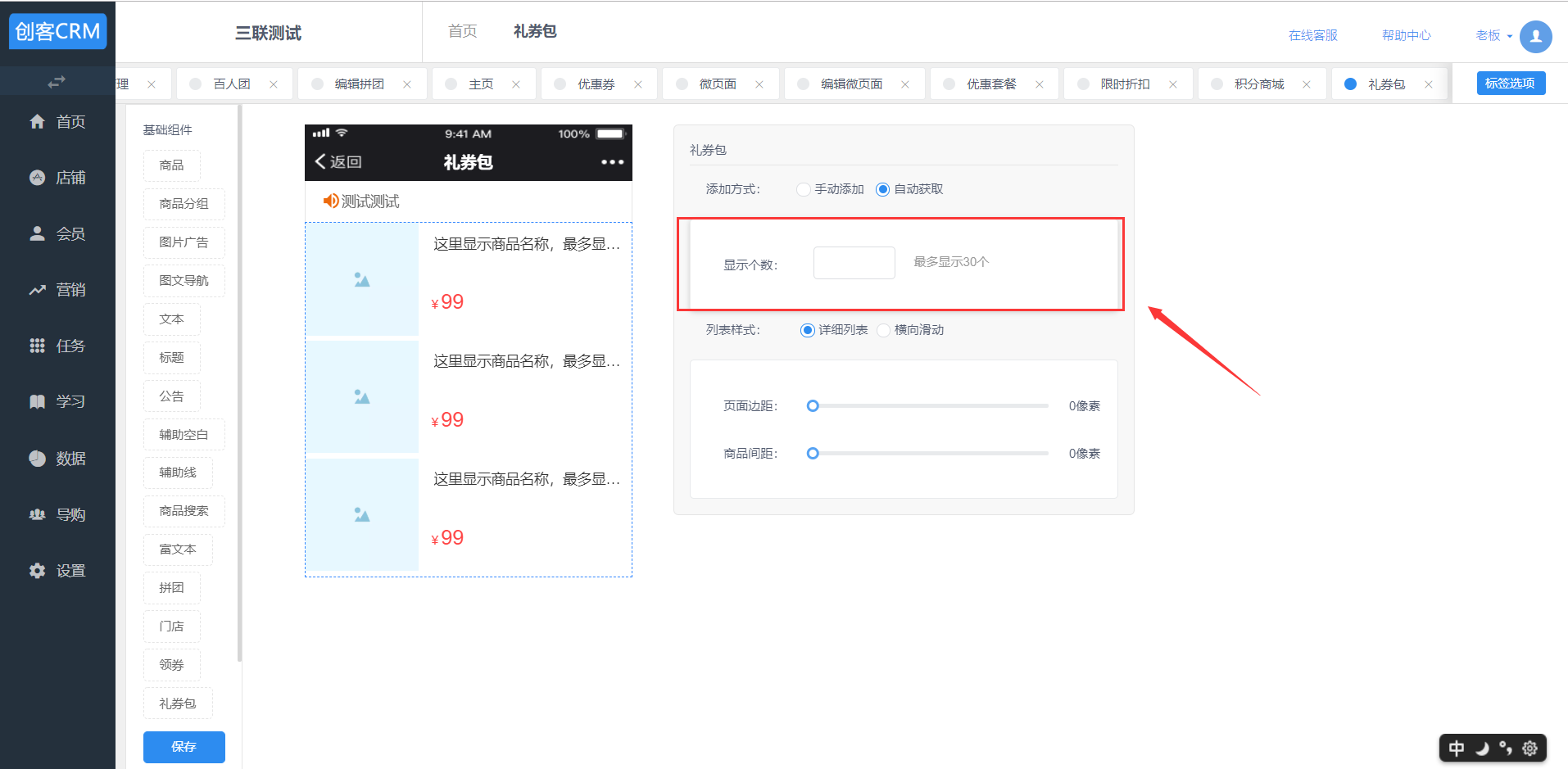This screenshot has height=769, width=1568.
Task: Click the IME settings gear icon
Action: tap(1529, 748)
